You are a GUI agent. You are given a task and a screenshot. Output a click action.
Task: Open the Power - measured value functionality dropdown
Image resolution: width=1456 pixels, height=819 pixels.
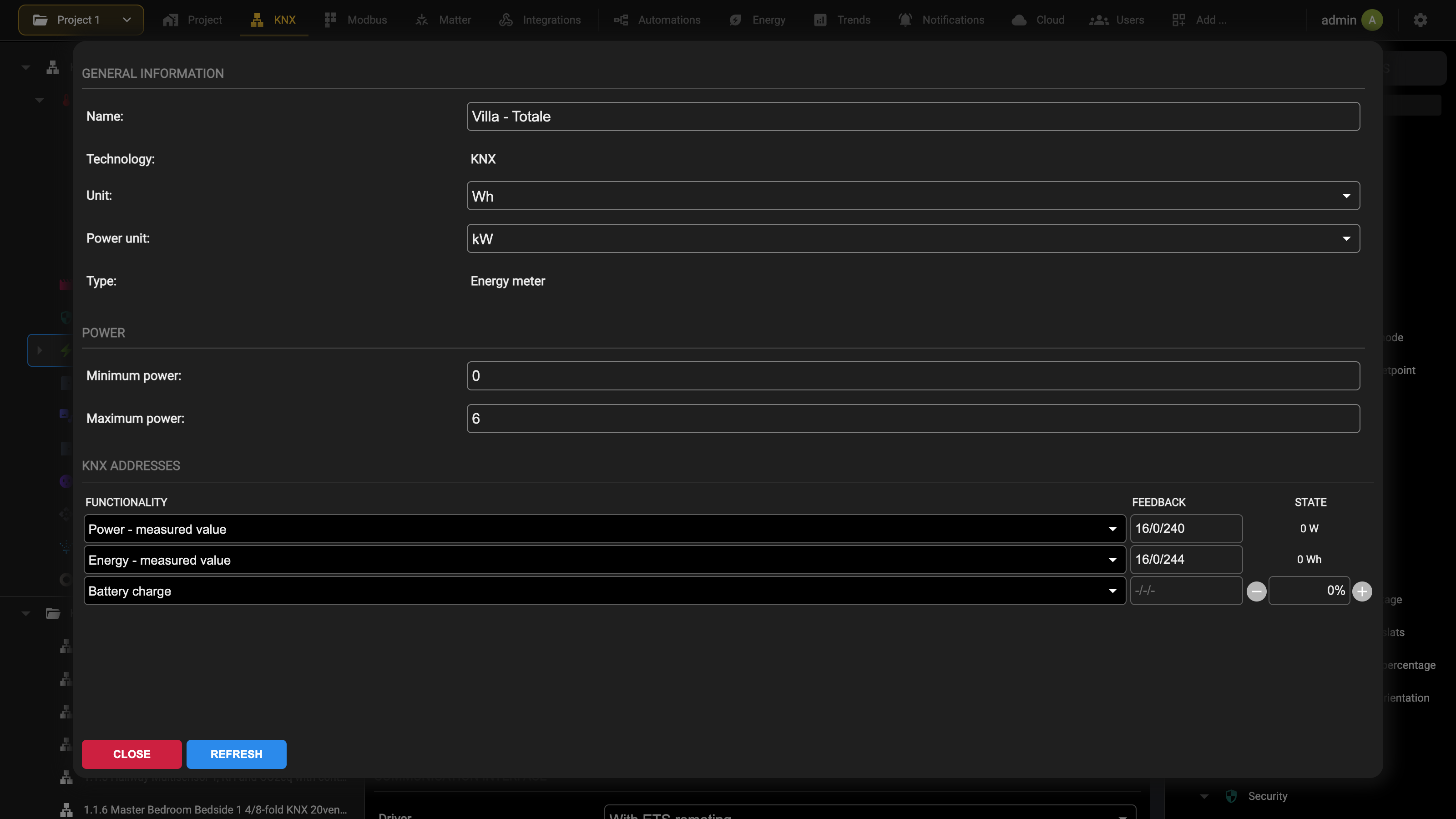[x=605, y=528]
